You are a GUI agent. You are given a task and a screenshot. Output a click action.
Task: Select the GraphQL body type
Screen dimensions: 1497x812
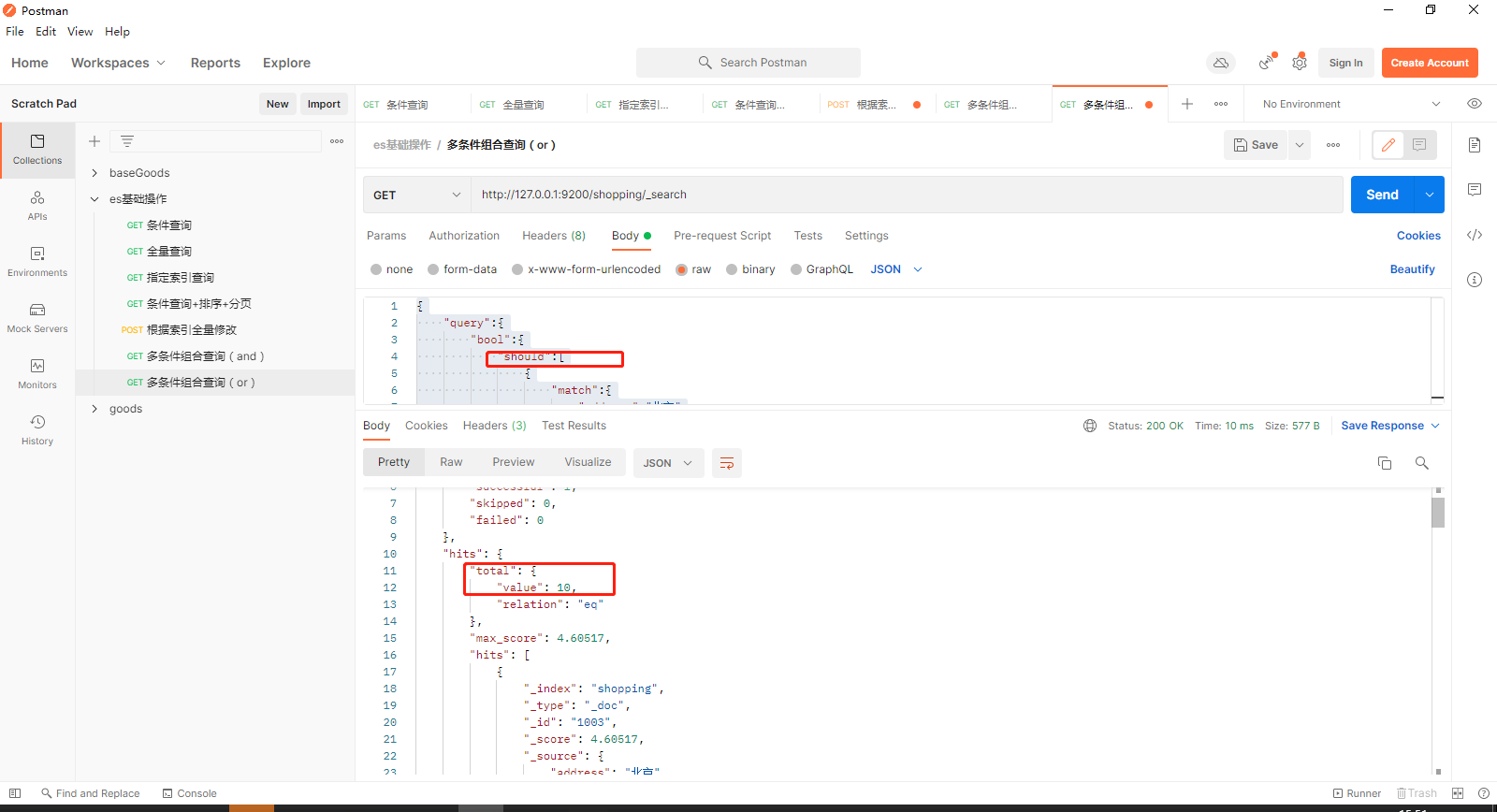point(796,269)
